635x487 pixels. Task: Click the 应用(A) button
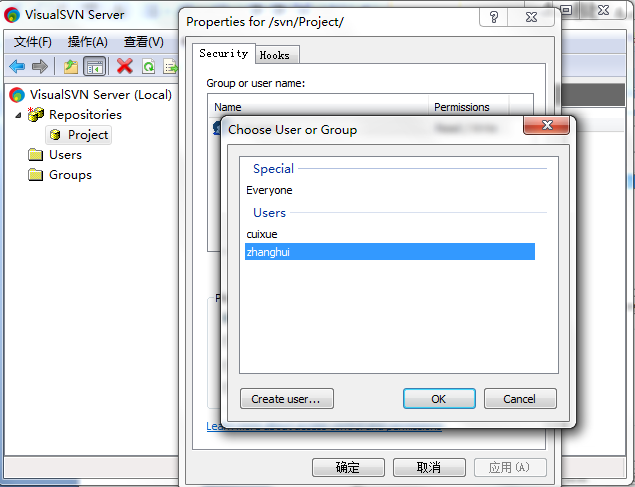point(510,468)
